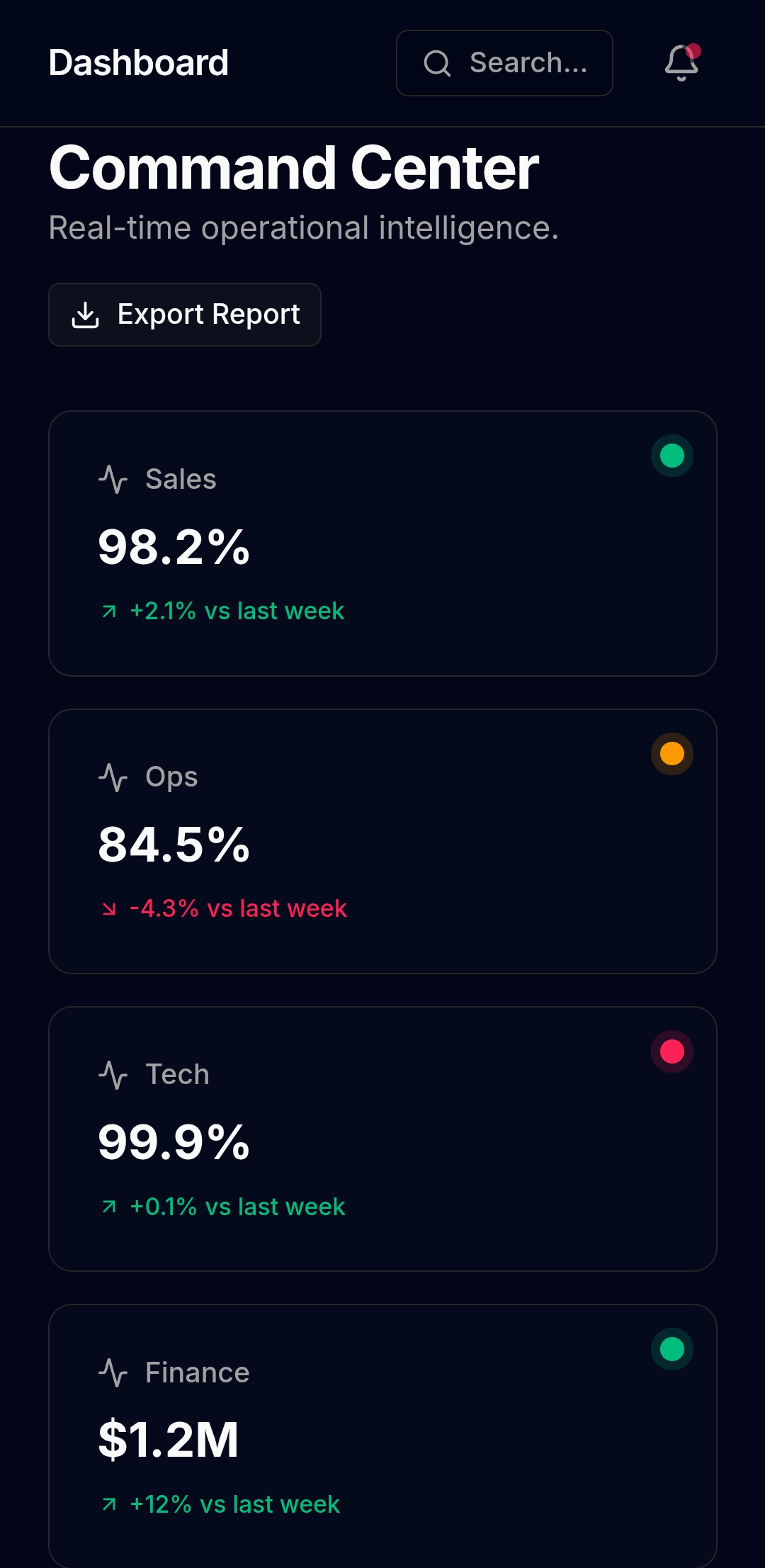Select the Ops activity waveform icon
The width and height of the screenshot is (765, 1568).
pos(113,777)
